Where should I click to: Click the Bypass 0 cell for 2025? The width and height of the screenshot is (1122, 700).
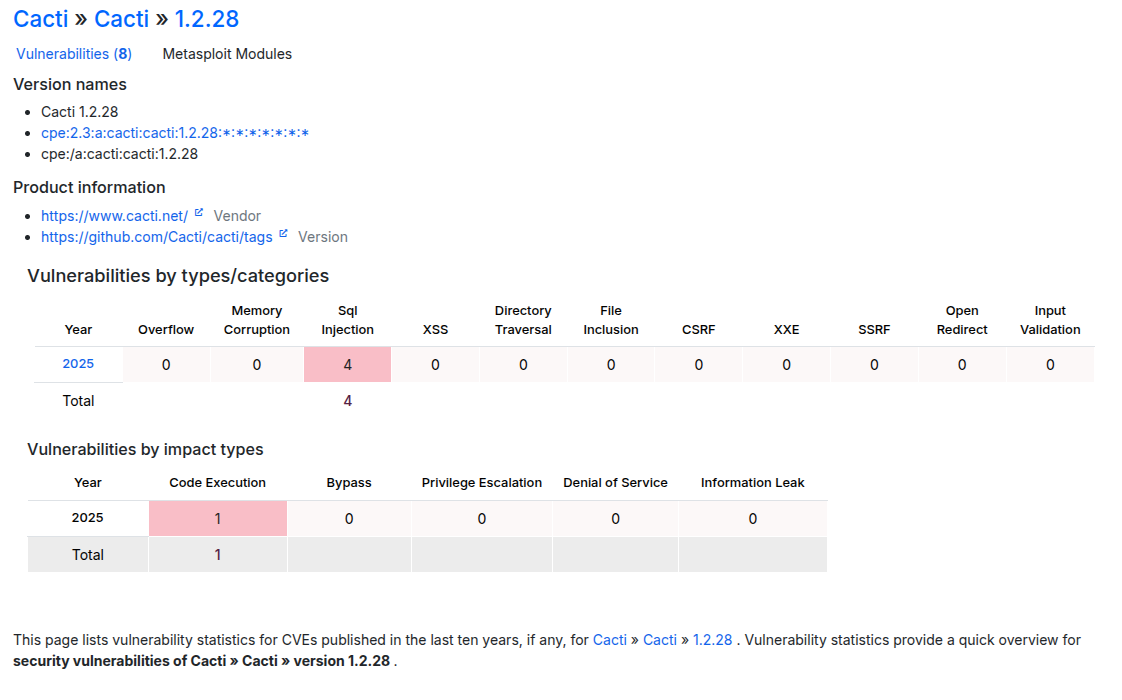(348, 518)
